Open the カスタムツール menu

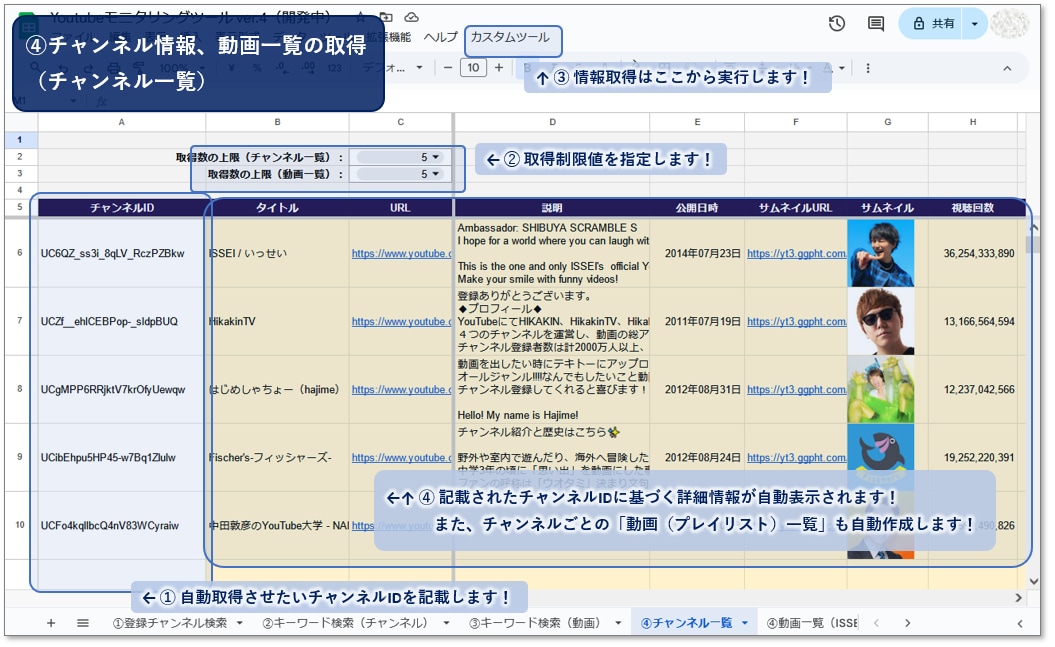tap(510, 37)
